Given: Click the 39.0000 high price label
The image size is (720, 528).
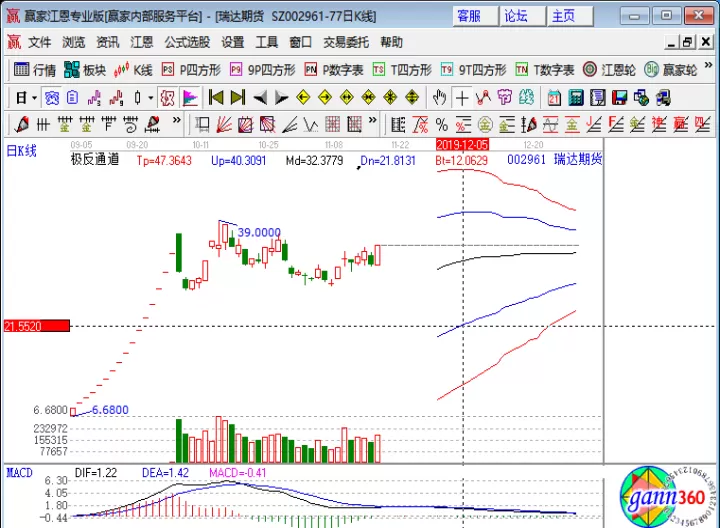Looking at the screenshot, I should tap(259, 232).
